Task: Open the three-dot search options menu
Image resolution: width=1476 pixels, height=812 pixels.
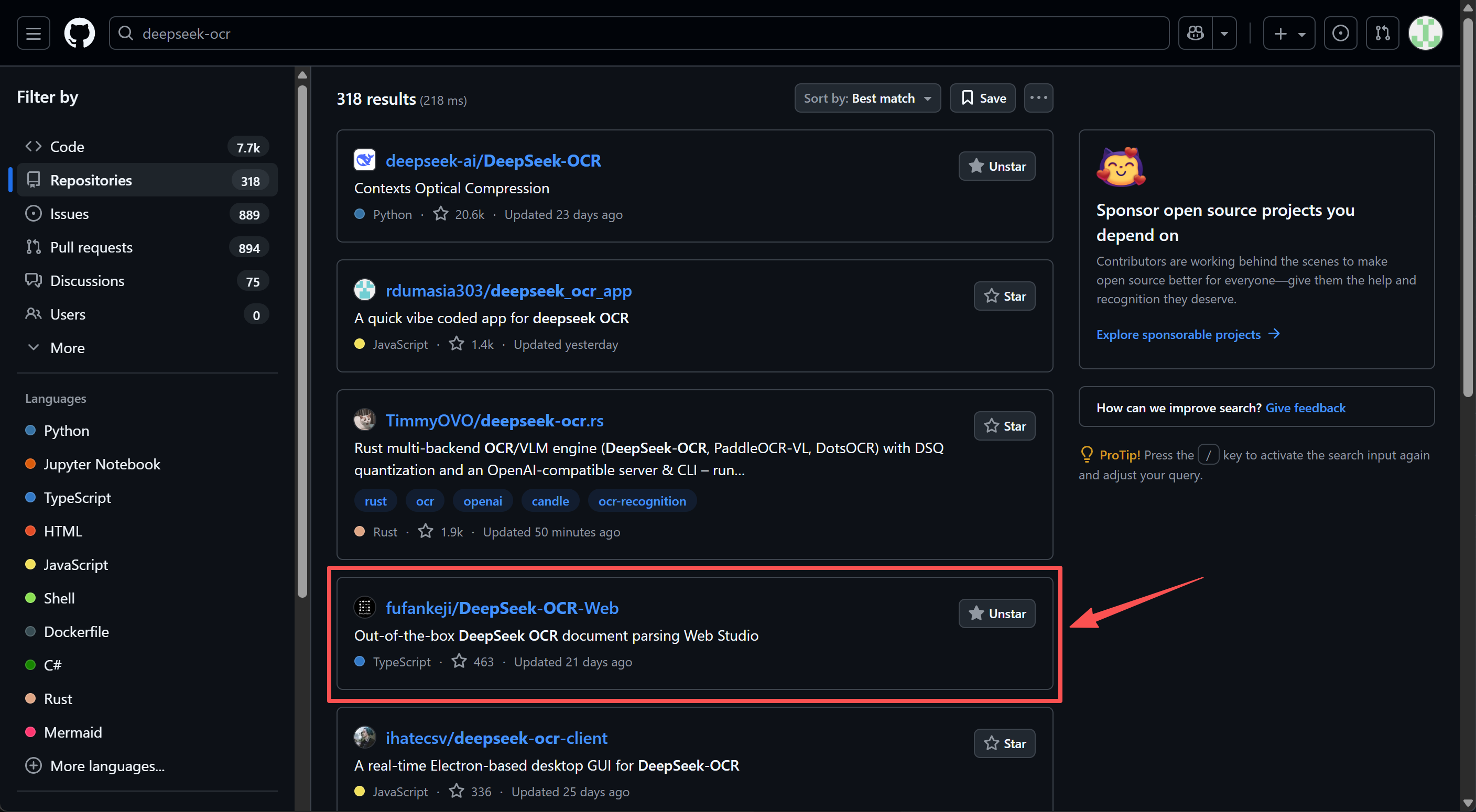Action: click(x=1038, y=98)
